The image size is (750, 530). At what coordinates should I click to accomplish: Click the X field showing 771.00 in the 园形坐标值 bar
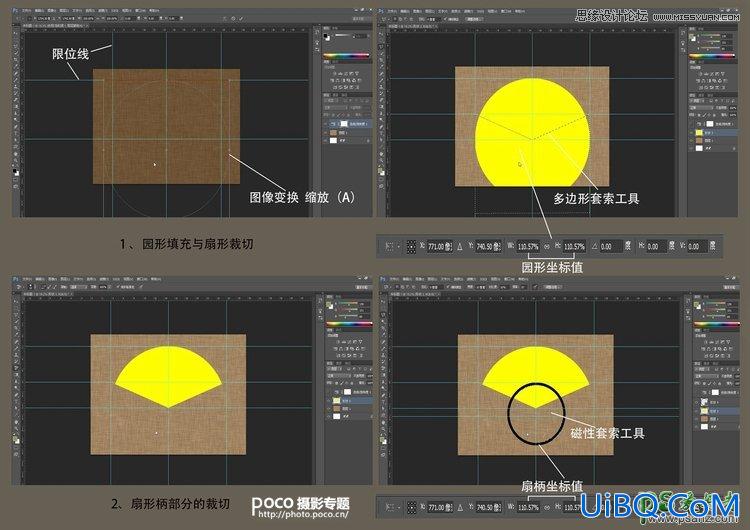coord(440,246)
